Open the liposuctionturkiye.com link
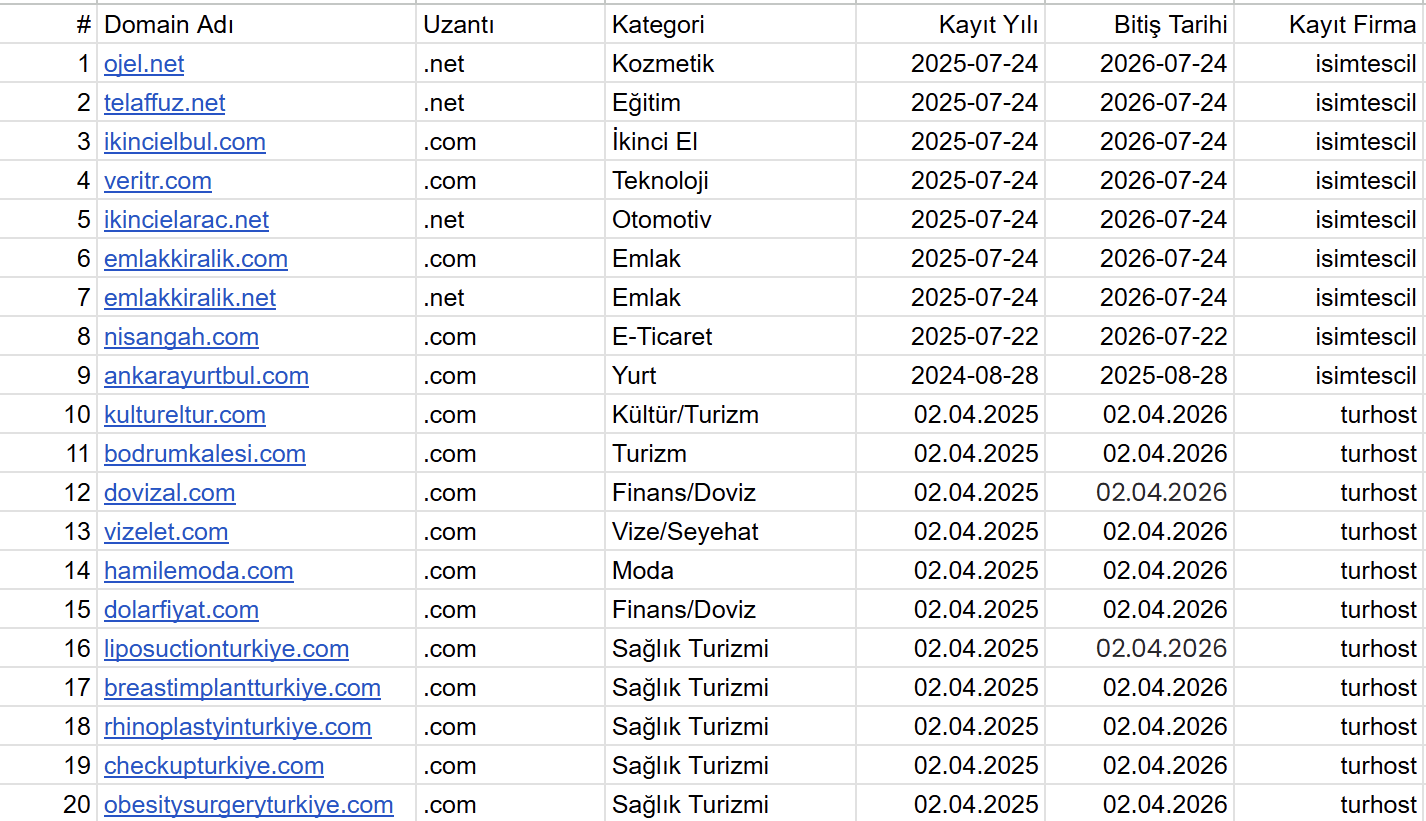The width and height of the screenshot is (1426, 821). click(226, 649)
